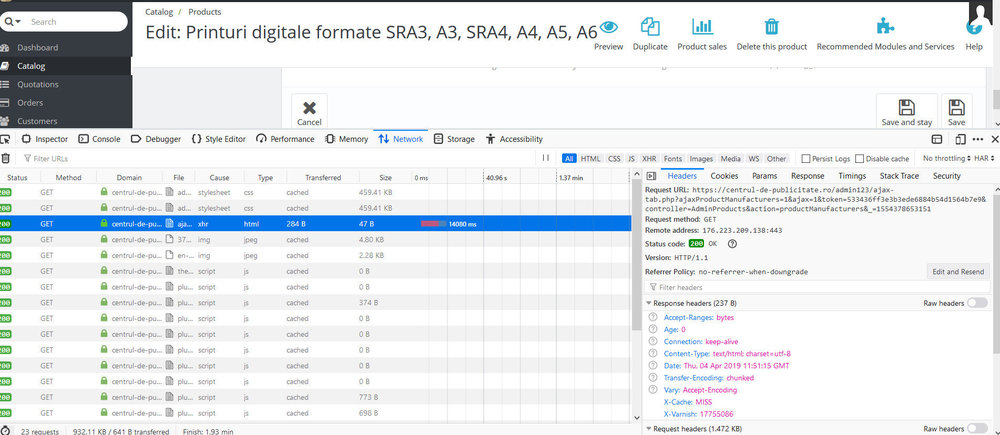
Task: Pause network recording
Action: [546, 158]
